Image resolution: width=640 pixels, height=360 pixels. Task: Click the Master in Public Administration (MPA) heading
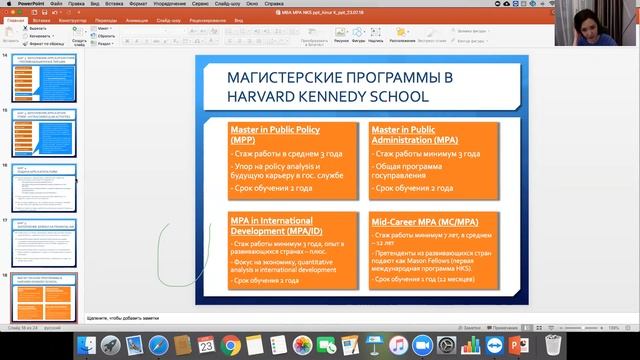pos(415,135)
